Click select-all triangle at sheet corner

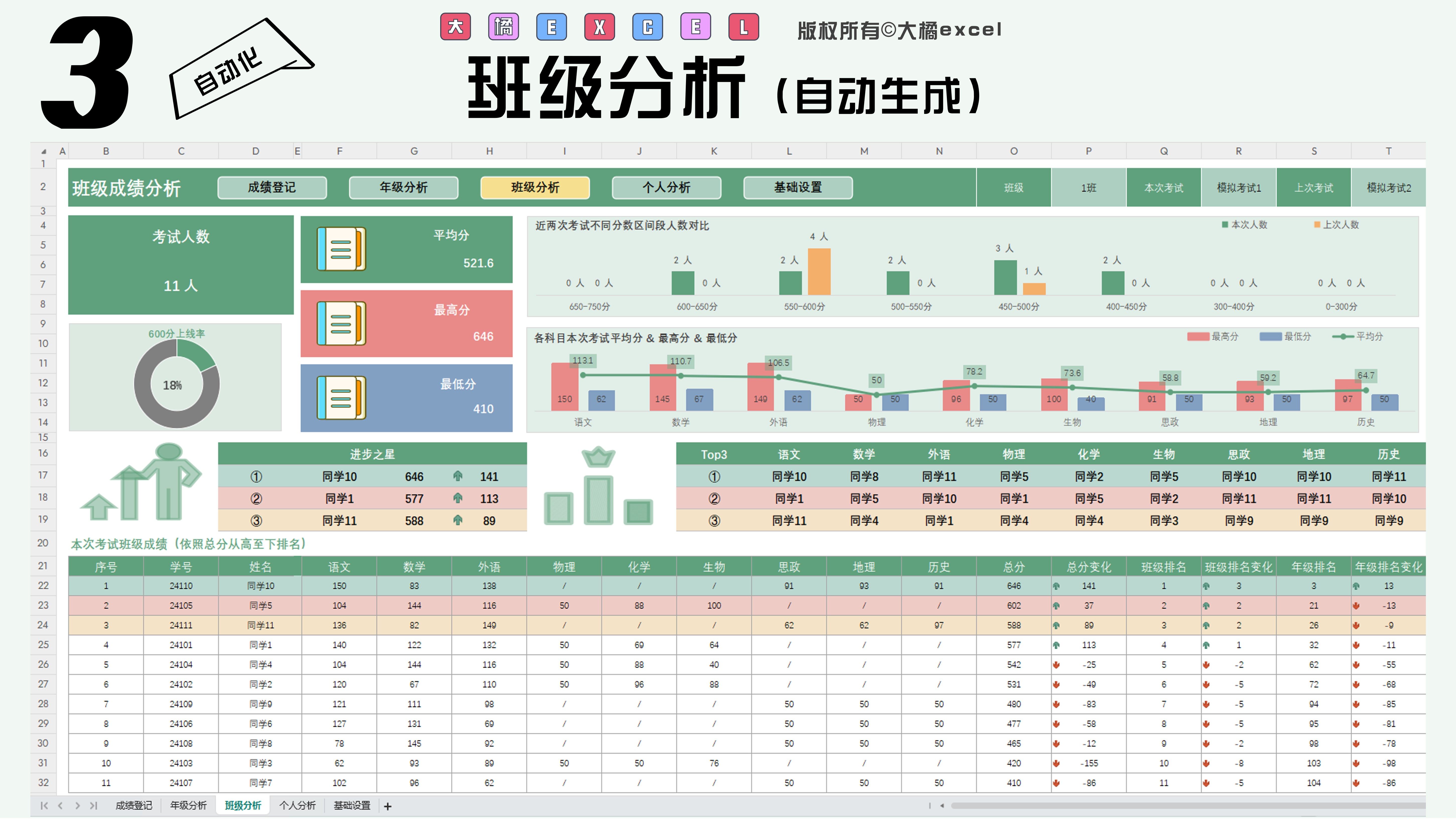pyautogui.click(x=44, y=151)
